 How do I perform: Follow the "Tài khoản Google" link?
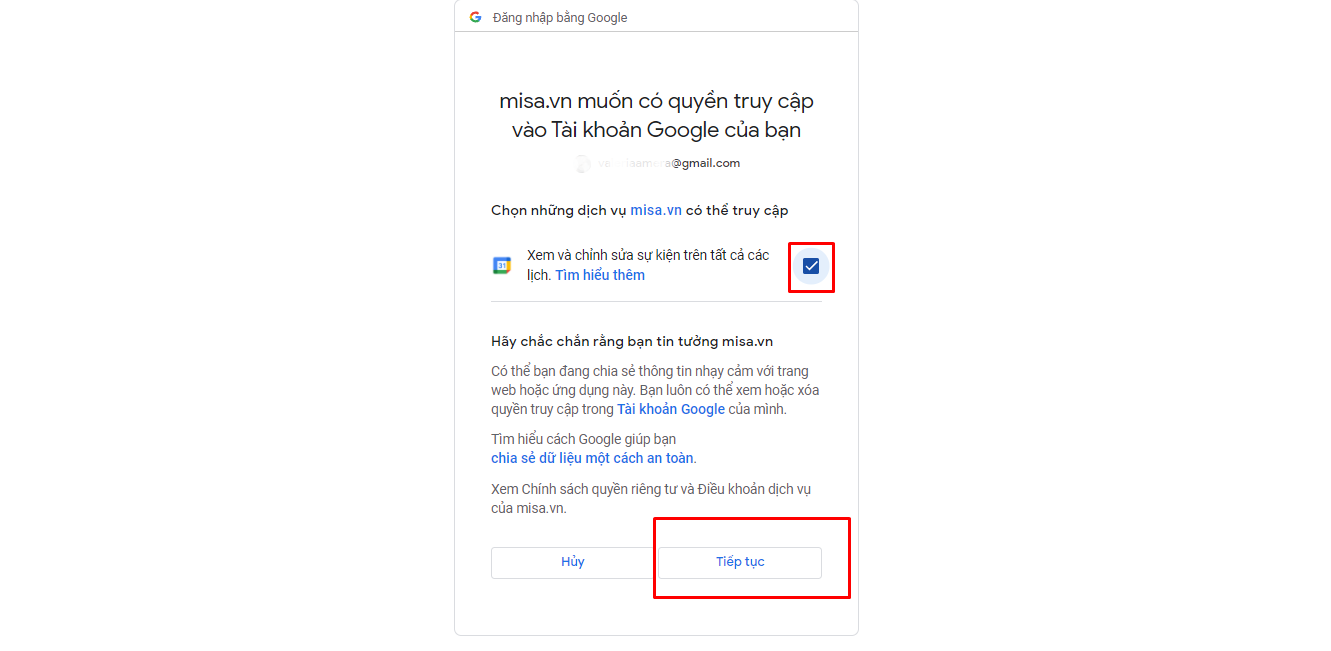click(671, 409)
